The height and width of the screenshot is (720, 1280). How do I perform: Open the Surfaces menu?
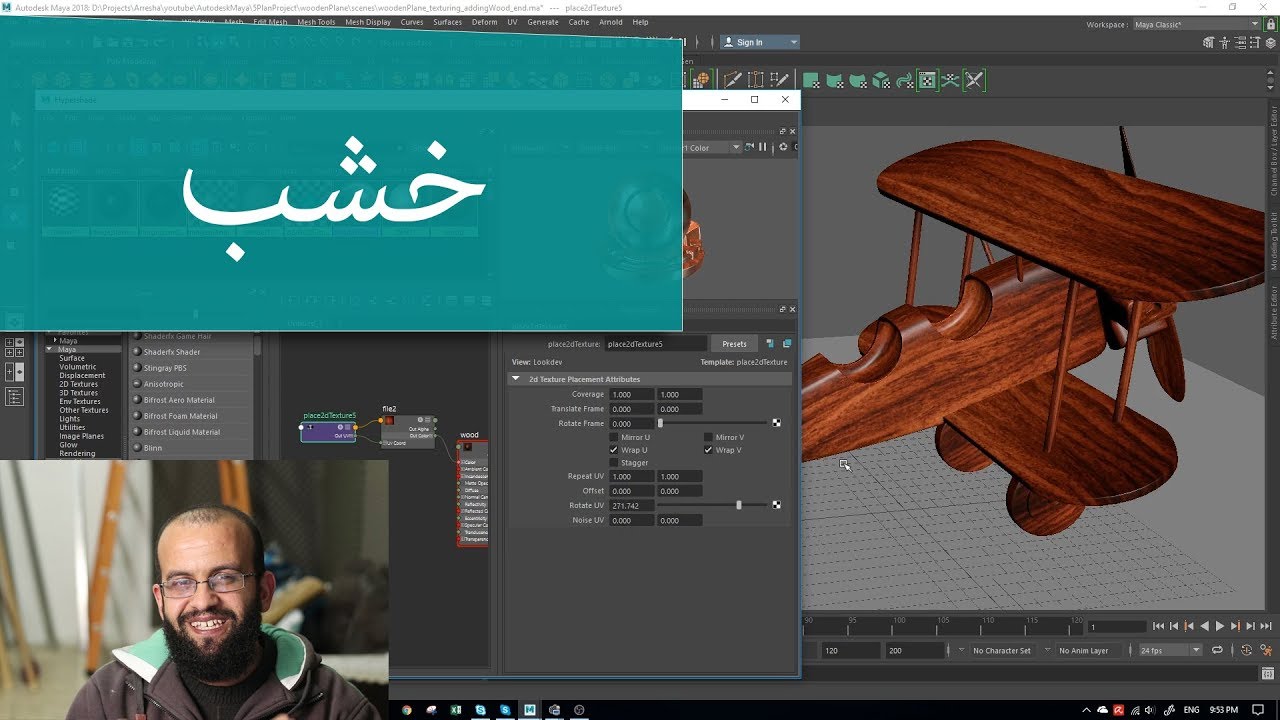coord(447,22)
